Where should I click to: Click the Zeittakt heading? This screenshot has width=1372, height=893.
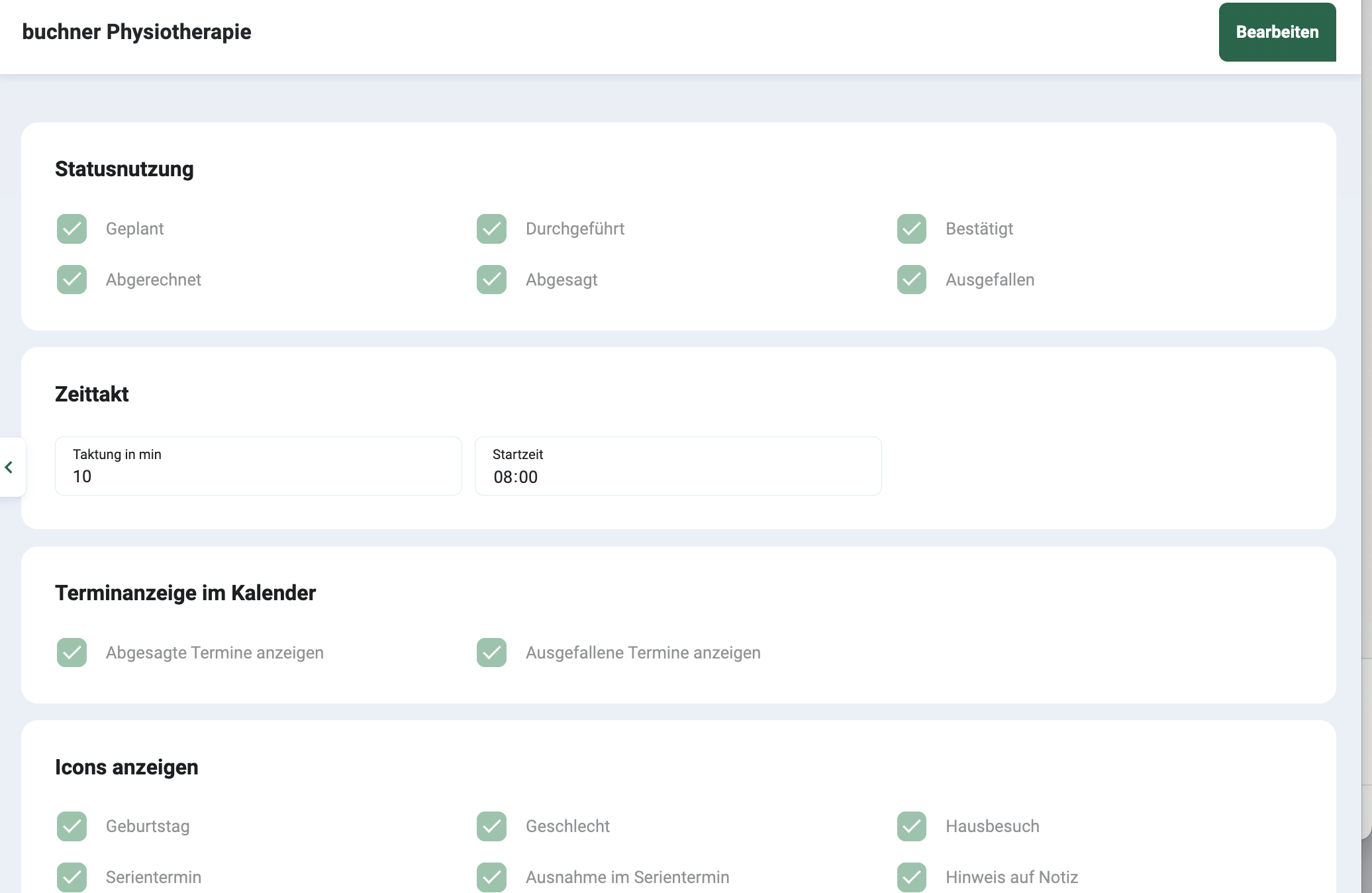coord(91,394)
